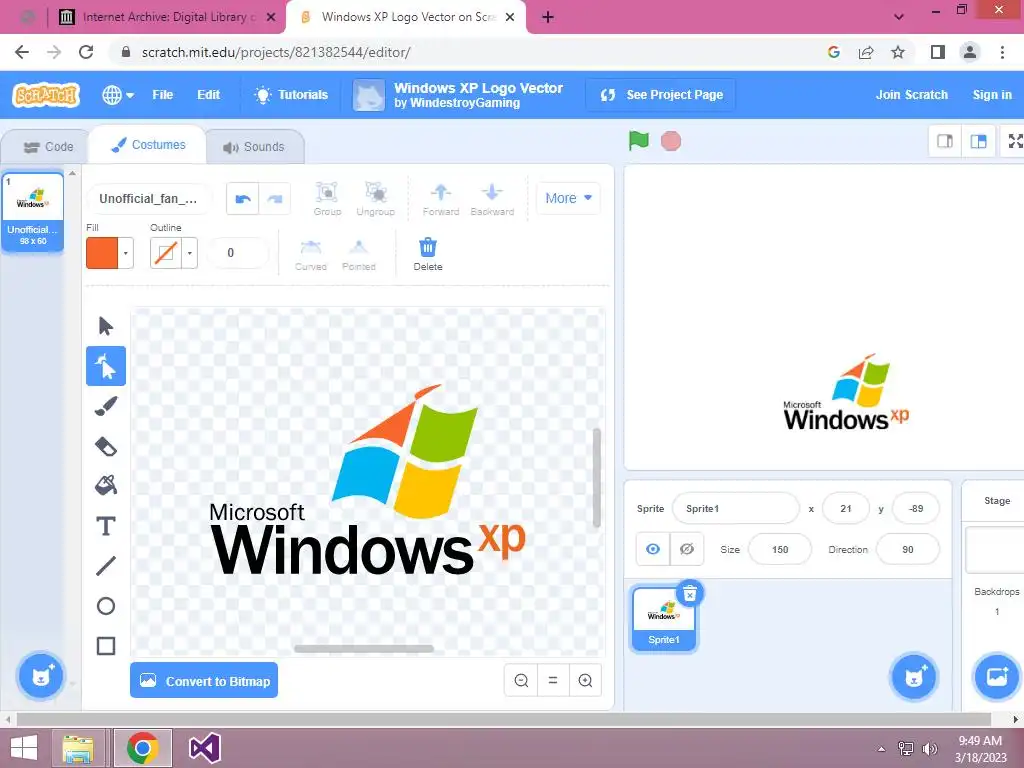Click the Redo arrow
This screenshot has width=1024, height=768.
(274, 199)
